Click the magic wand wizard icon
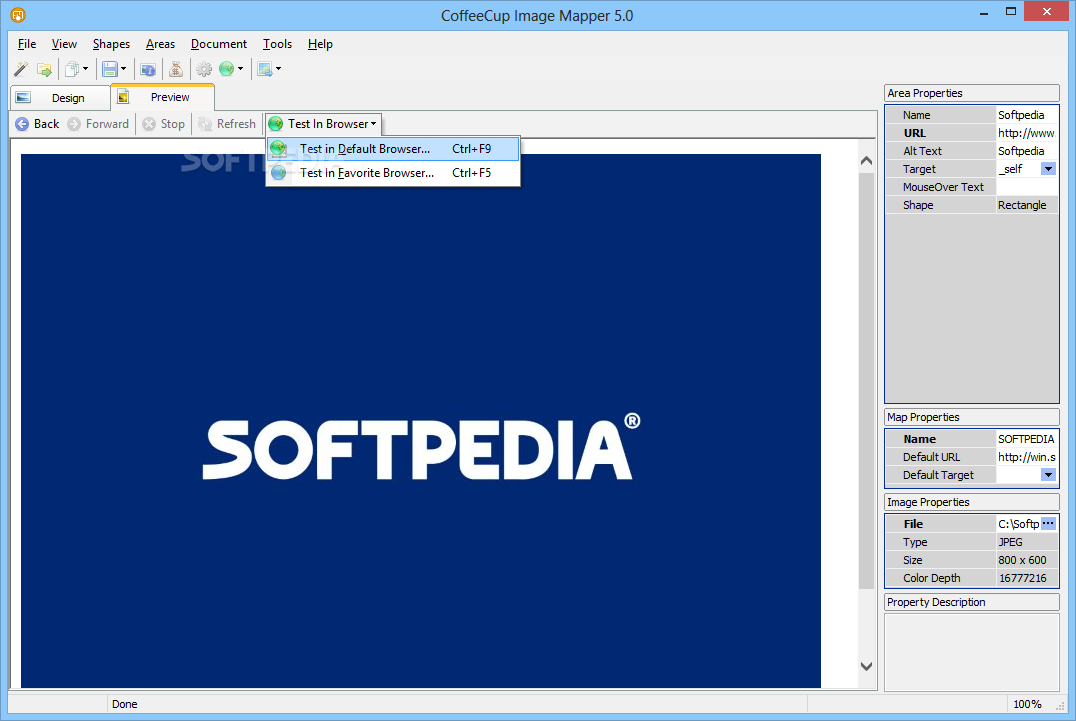1076x721 pixels. tap(21, 69)
